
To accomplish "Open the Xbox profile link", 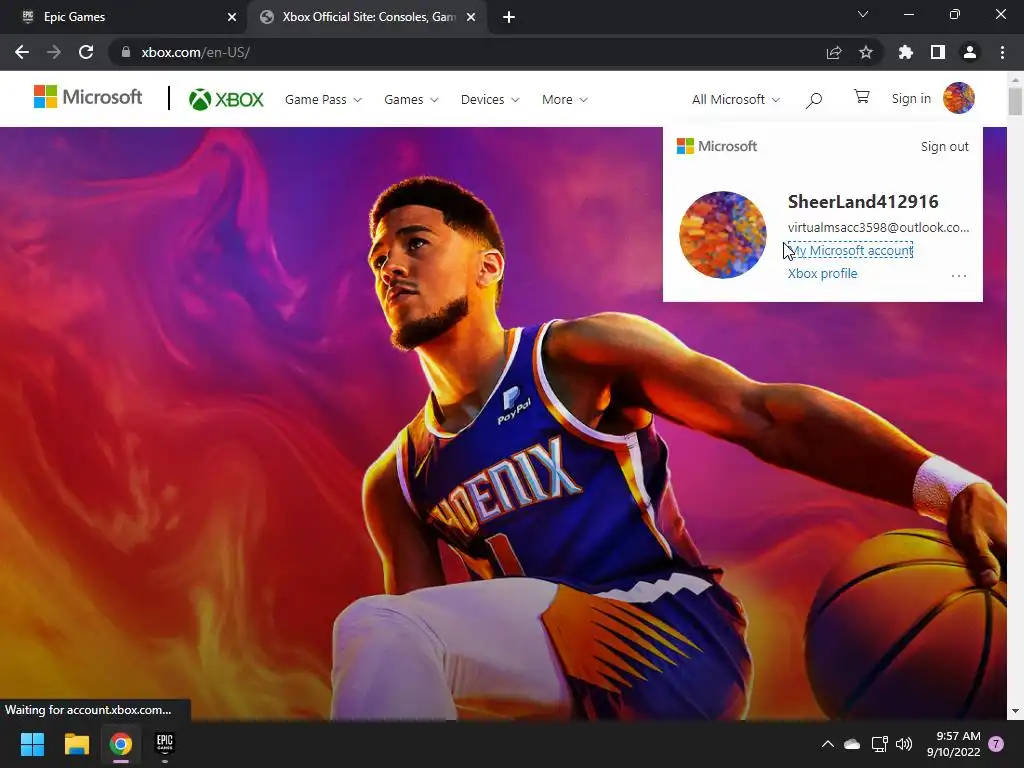I will 822,274.
